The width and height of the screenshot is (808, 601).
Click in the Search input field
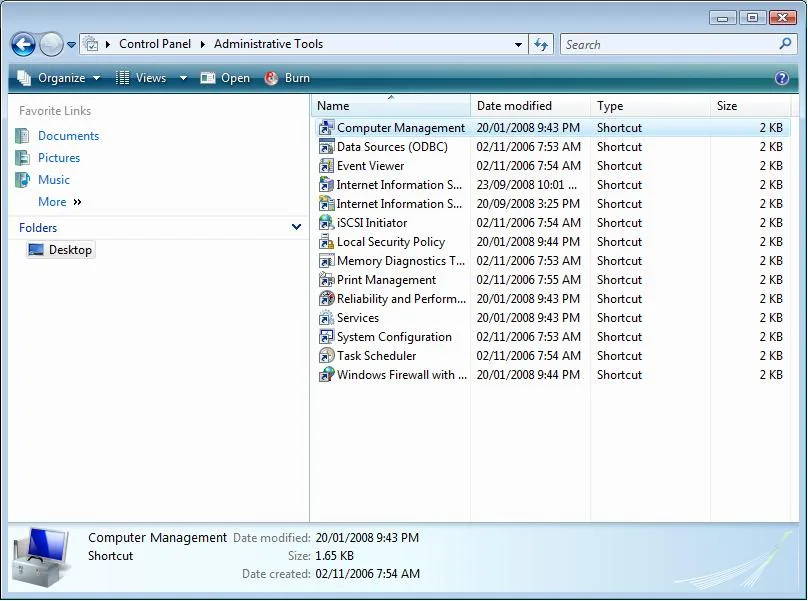[x=668, y=44]
